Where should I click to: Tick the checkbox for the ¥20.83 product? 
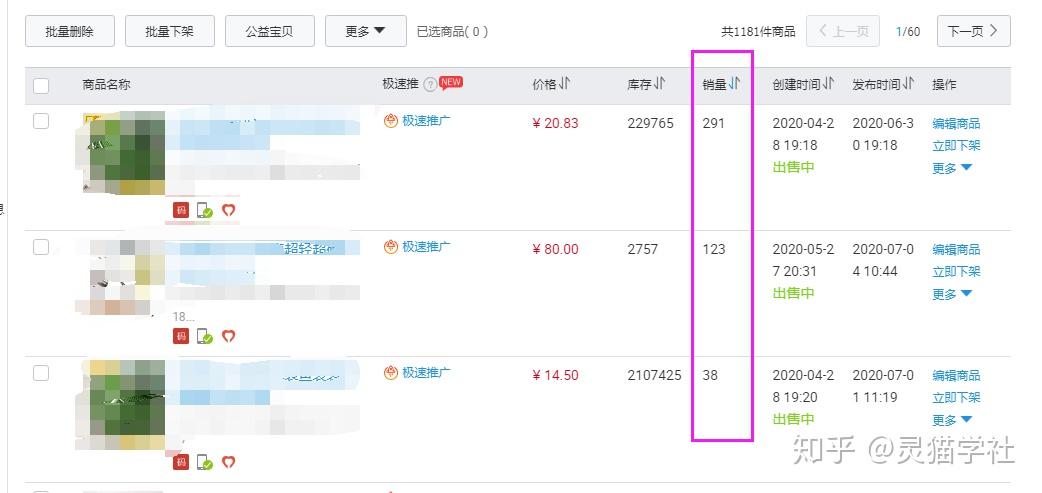41,121
